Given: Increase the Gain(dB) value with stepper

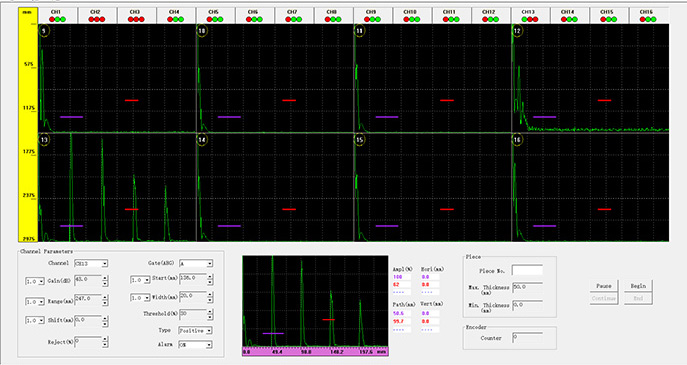Looking at the screenshot, I should point(105,277).
